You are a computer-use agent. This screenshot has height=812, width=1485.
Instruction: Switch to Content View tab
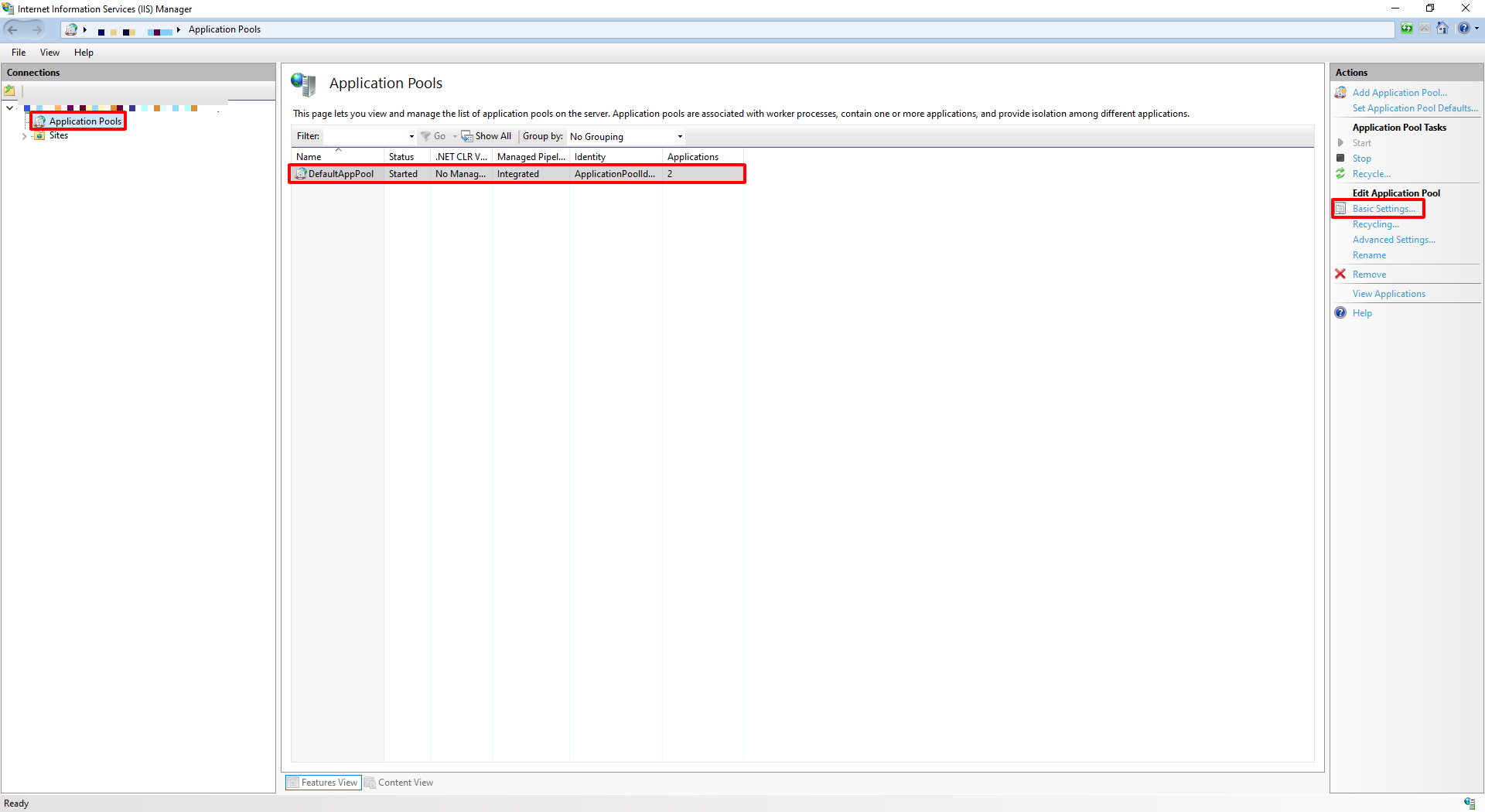click(399, 783)
